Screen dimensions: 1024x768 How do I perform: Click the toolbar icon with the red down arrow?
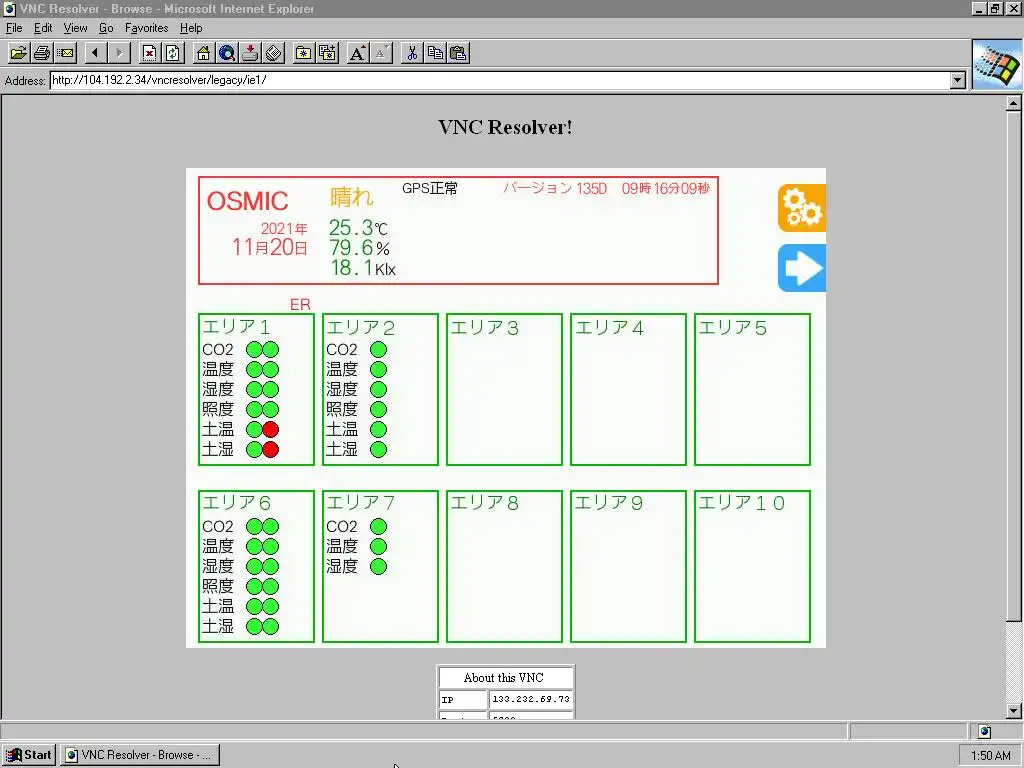coord(250,53)
